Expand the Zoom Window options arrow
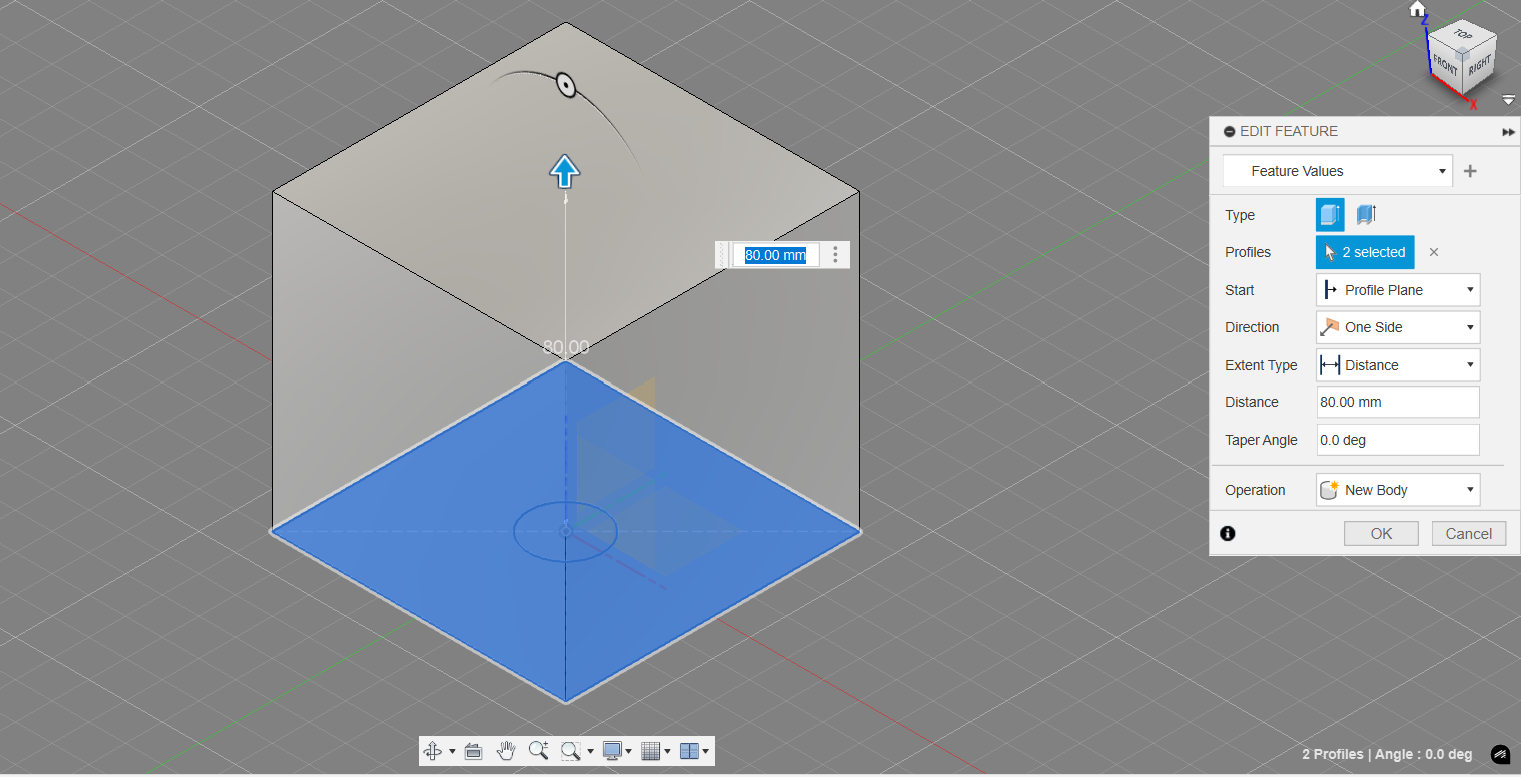 [x=590, y=751]
